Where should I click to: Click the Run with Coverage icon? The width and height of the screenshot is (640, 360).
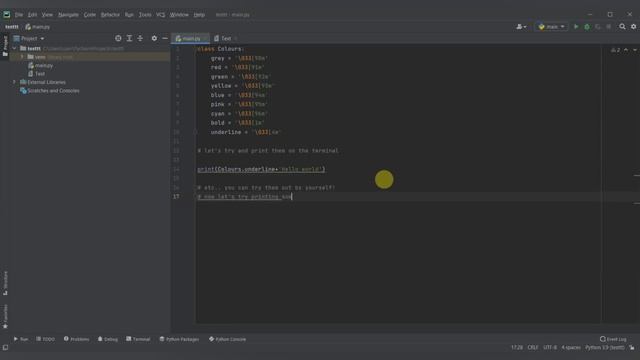[598, 27]
